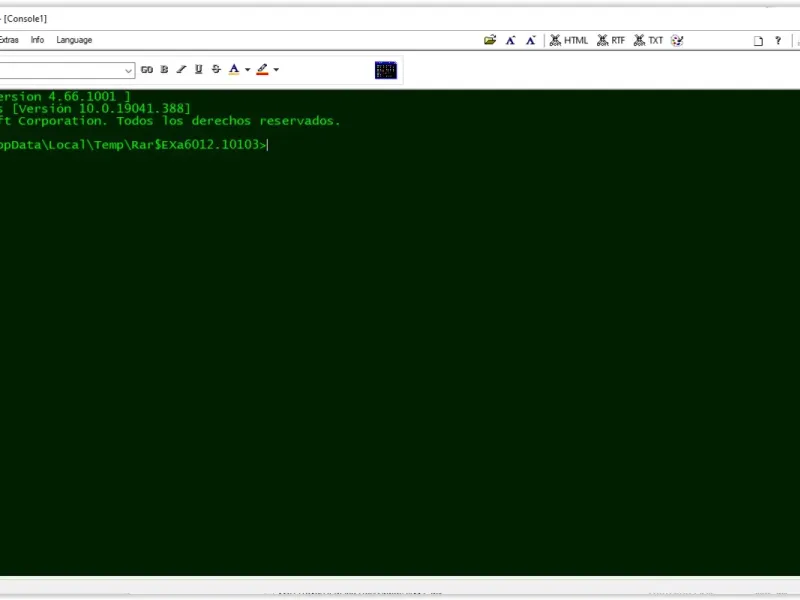Click the version 4.66.1001 line
This screenshot has height=600, width=800.
point(65,96)
